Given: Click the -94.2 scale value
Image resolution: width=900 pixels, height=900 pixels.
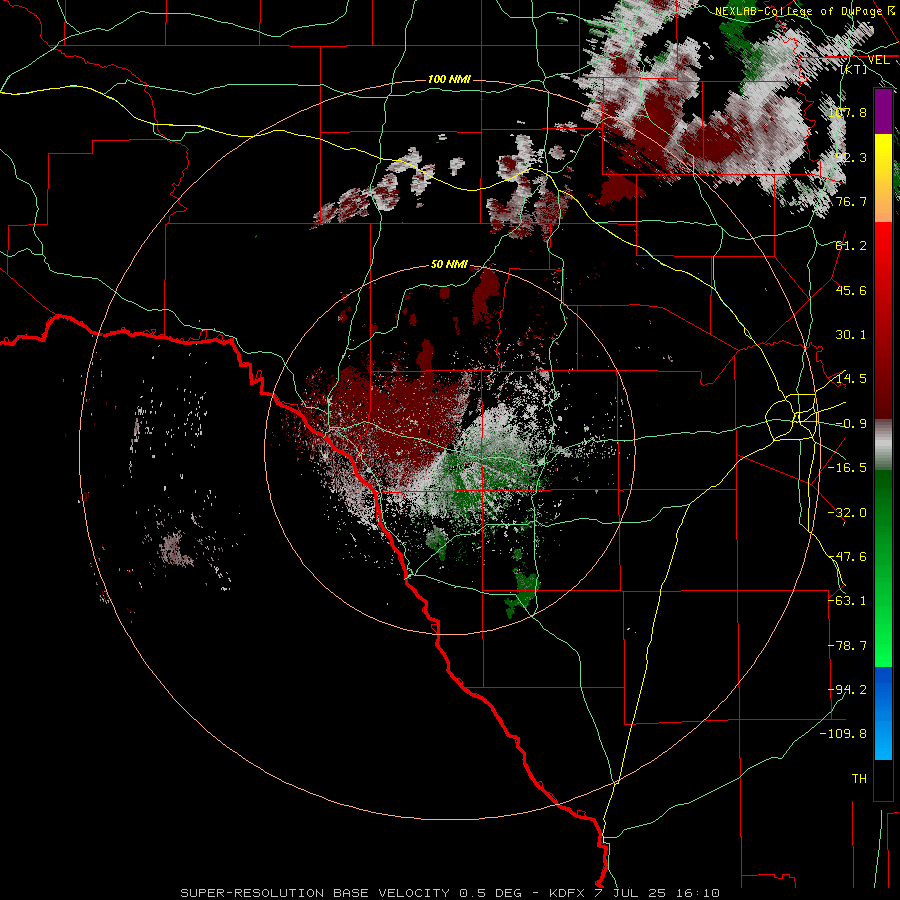Looking at the screenshot, I should (x=847, y=689).
